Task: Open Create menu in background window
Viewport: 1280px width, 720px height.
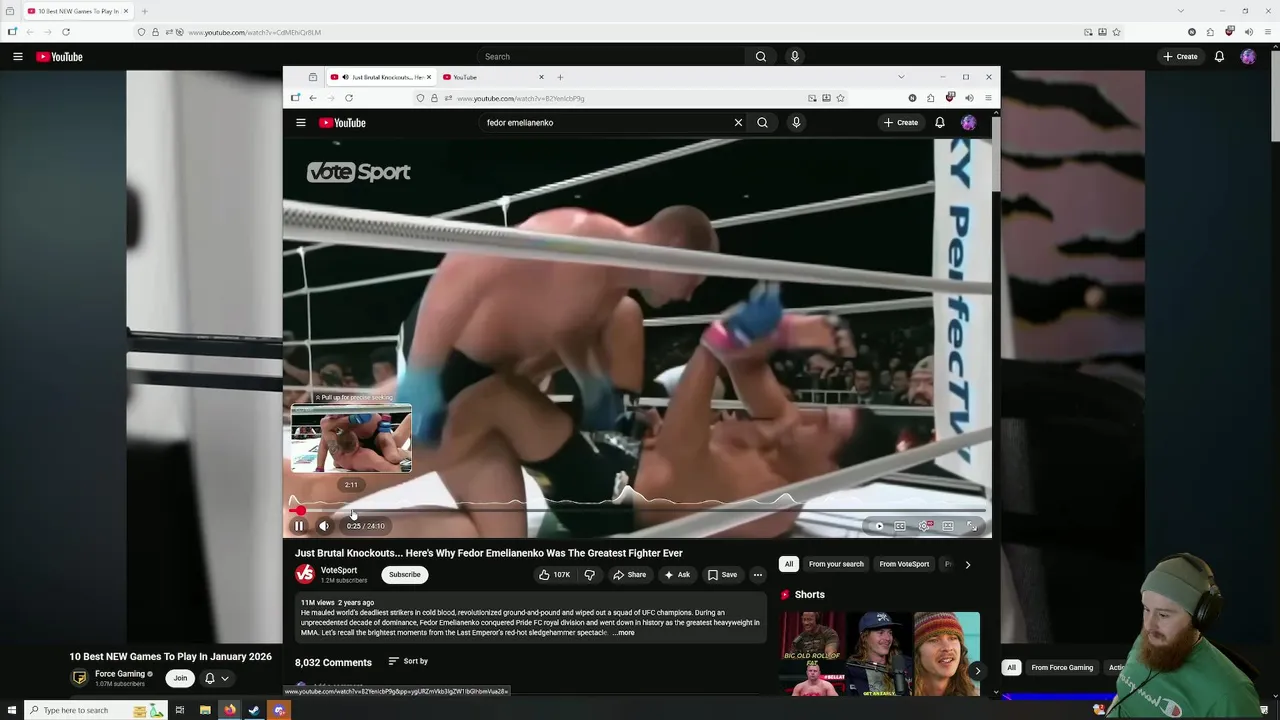Action: coord(1180,57)
